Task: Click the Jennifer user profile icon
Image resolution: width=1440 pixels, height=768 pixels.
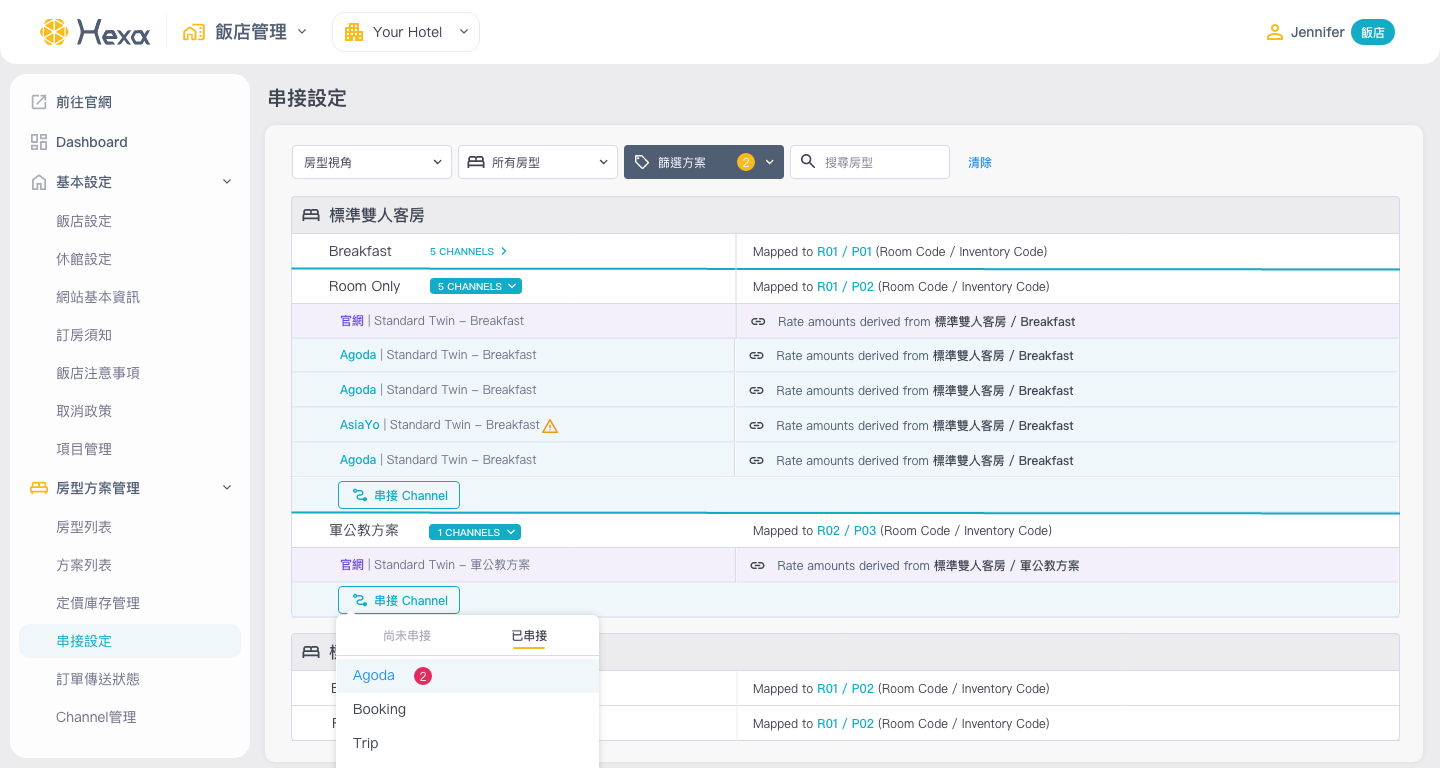Action: [x=1274, y=32]
